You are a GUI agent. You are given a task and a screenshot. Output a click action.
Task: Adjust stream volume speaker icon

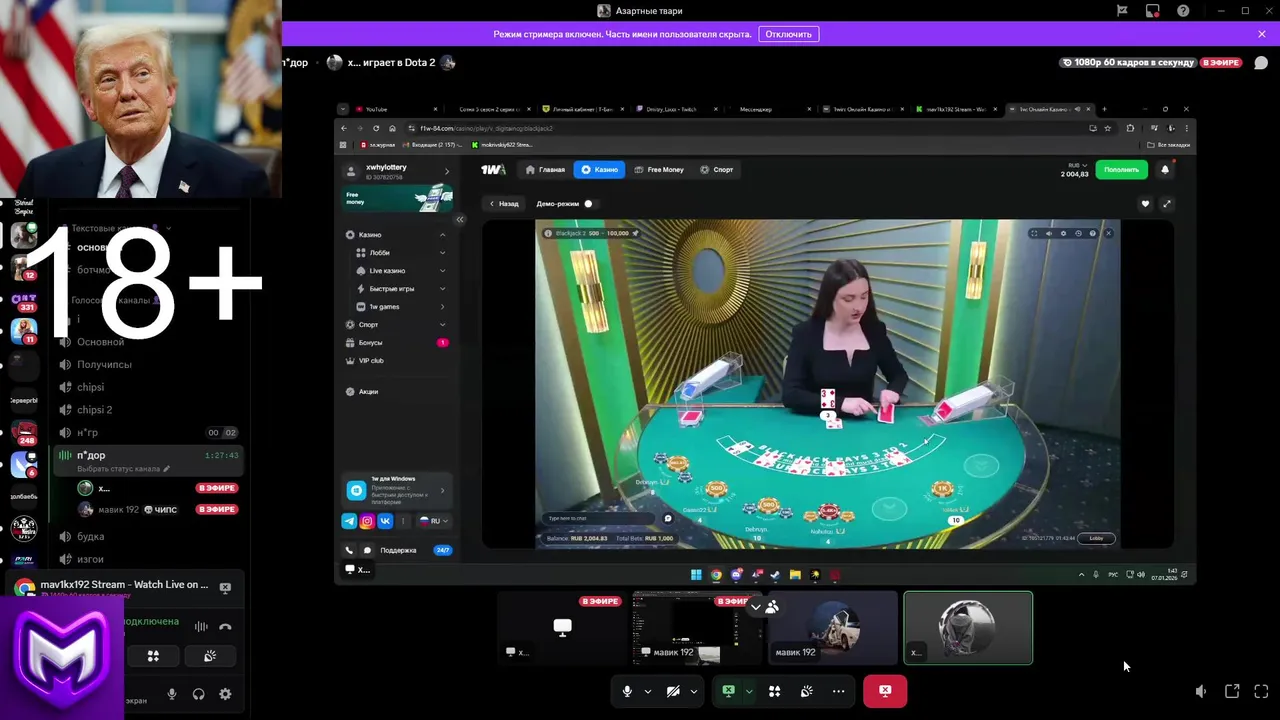click(1201, 691)
